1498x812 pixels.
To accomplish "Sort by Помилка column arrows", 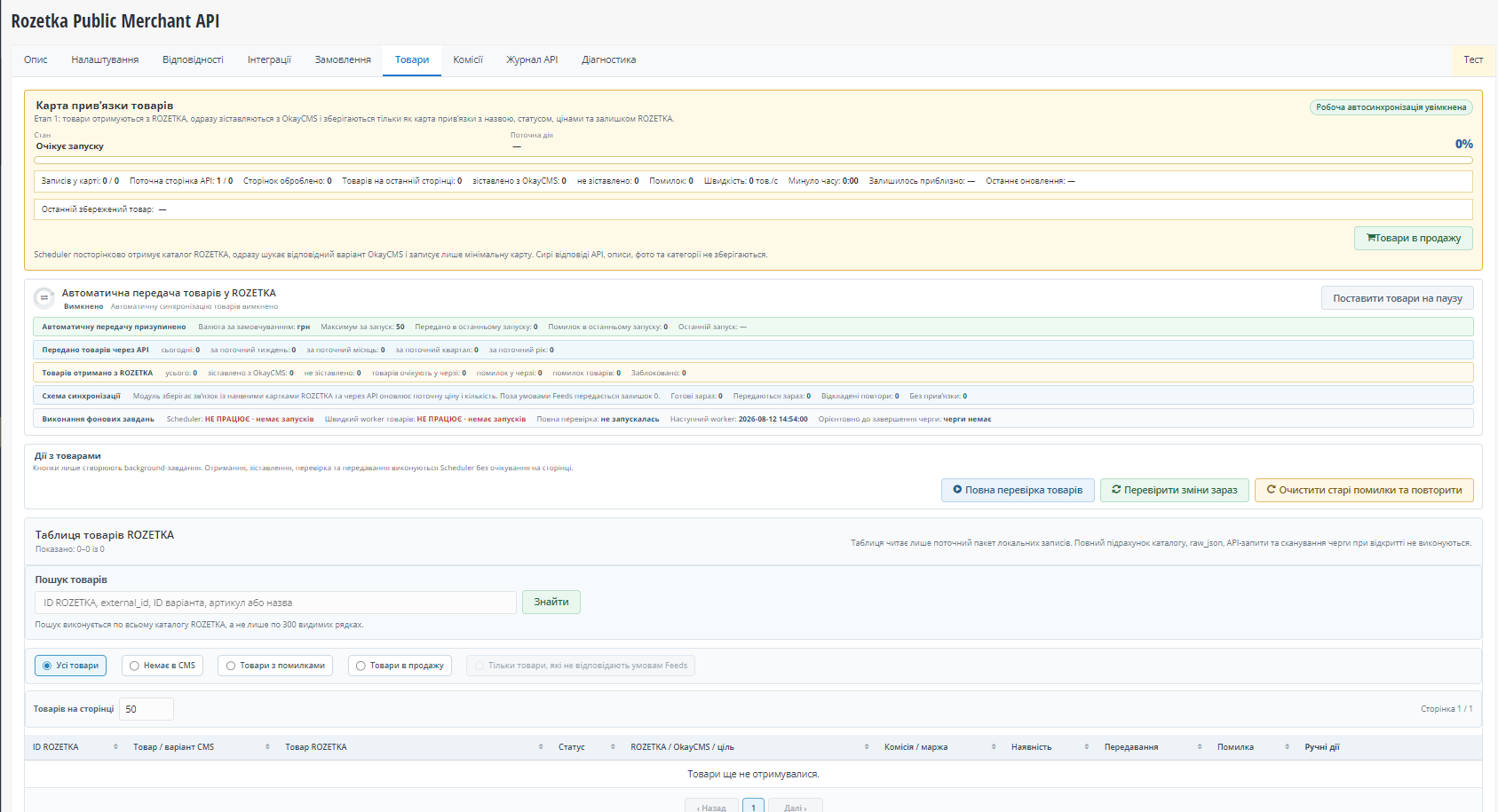I will 1287,747.
